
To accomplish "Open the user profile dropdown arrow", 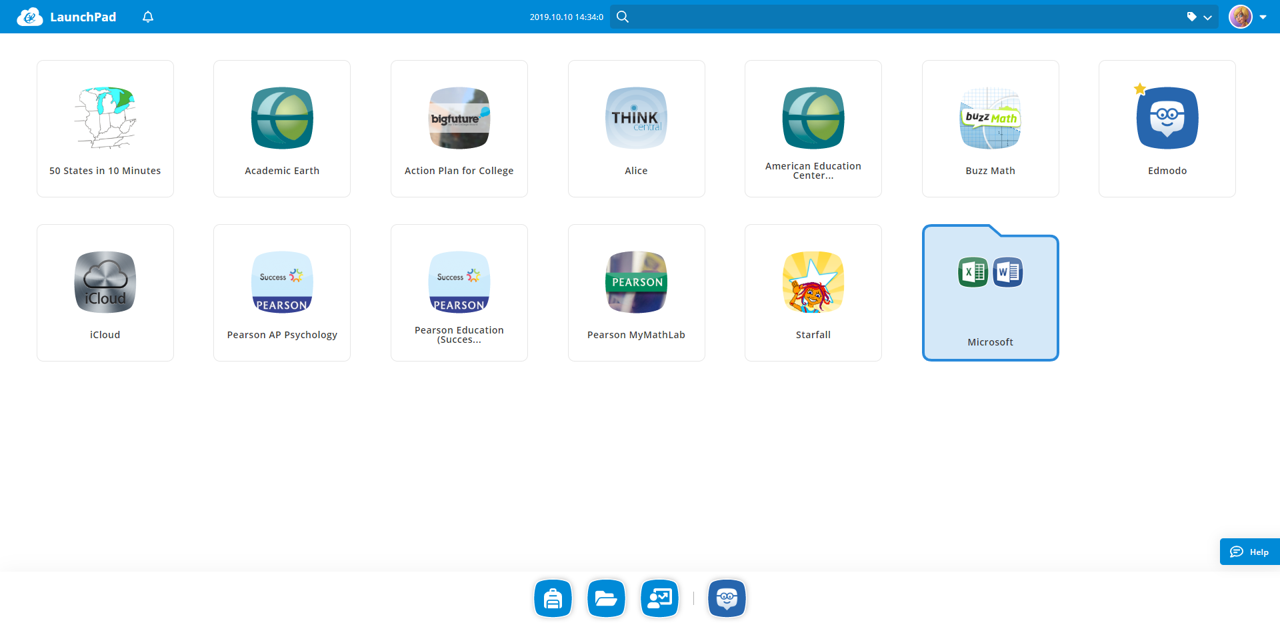I will pyautogui.click(x=1263, y=17).
